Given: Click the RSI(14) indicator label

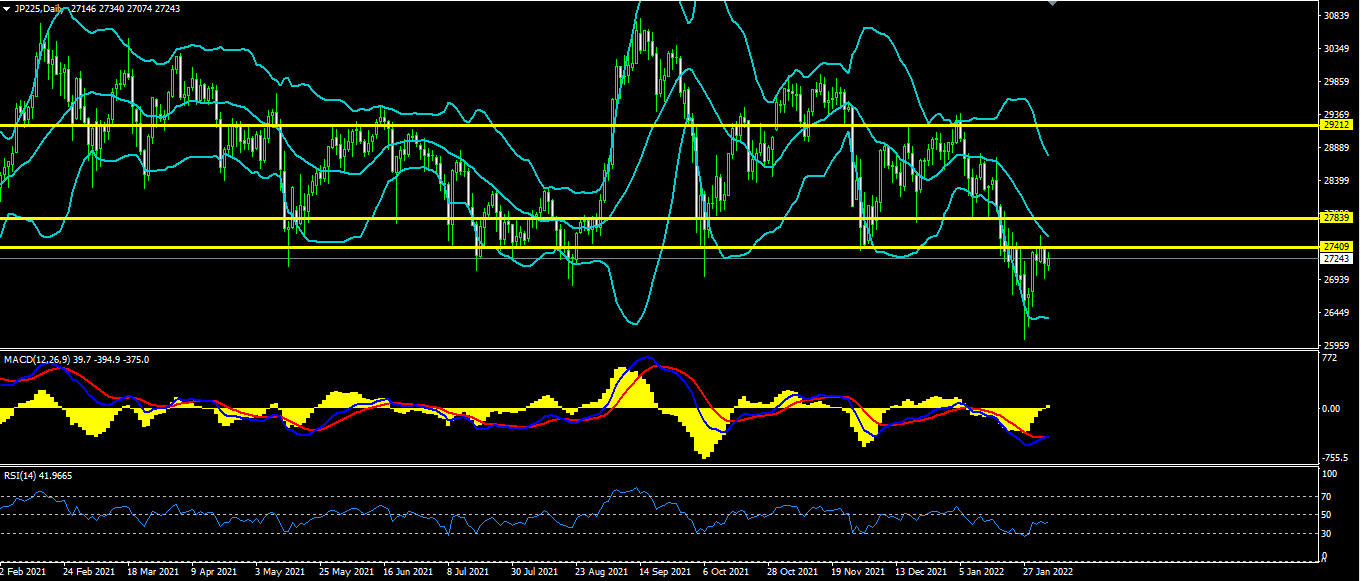Looking at the screenshot, I should tap(19, 476).
